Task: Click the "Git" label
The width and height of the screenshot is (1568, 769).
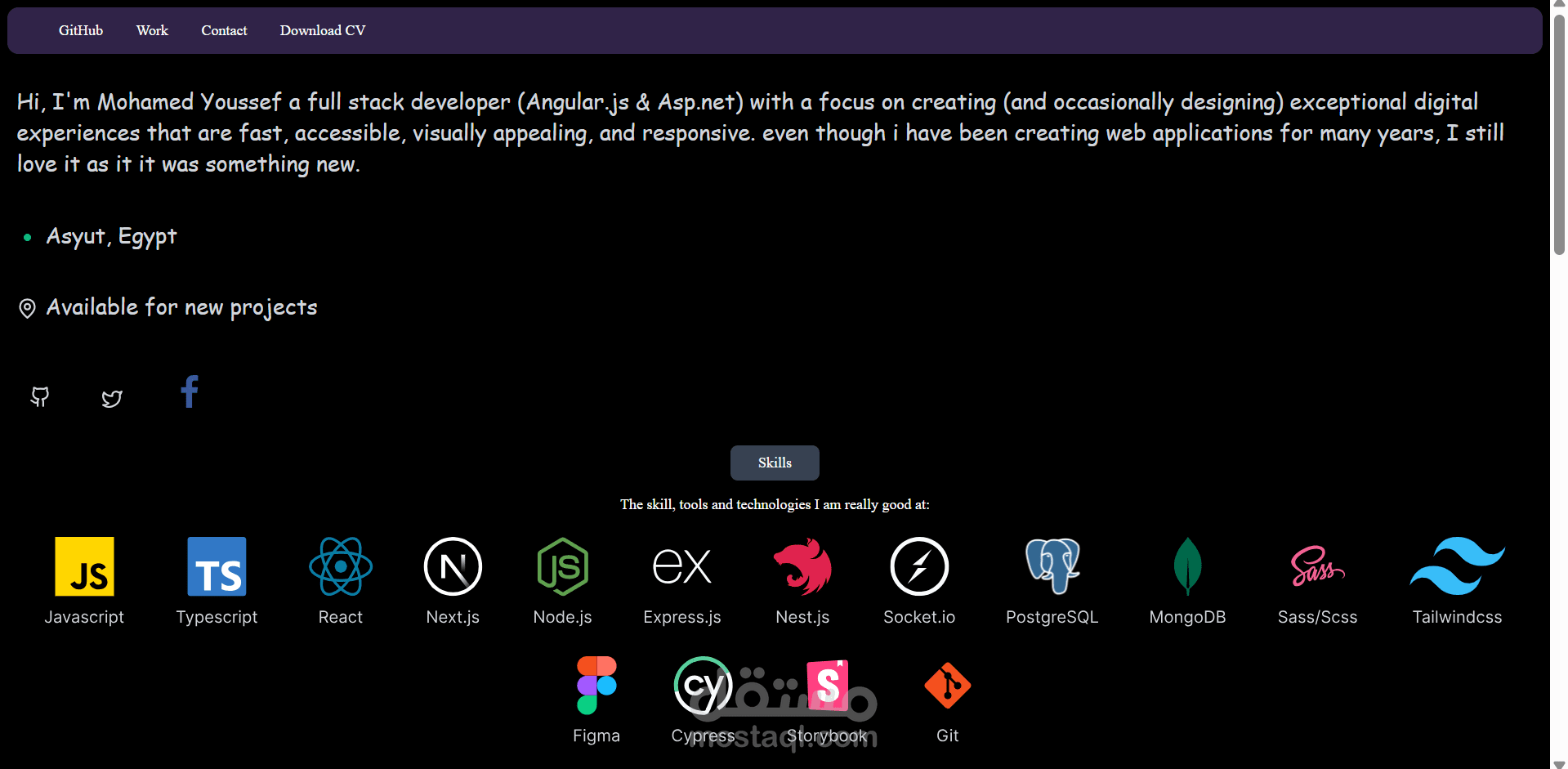Action: (948, 735)
